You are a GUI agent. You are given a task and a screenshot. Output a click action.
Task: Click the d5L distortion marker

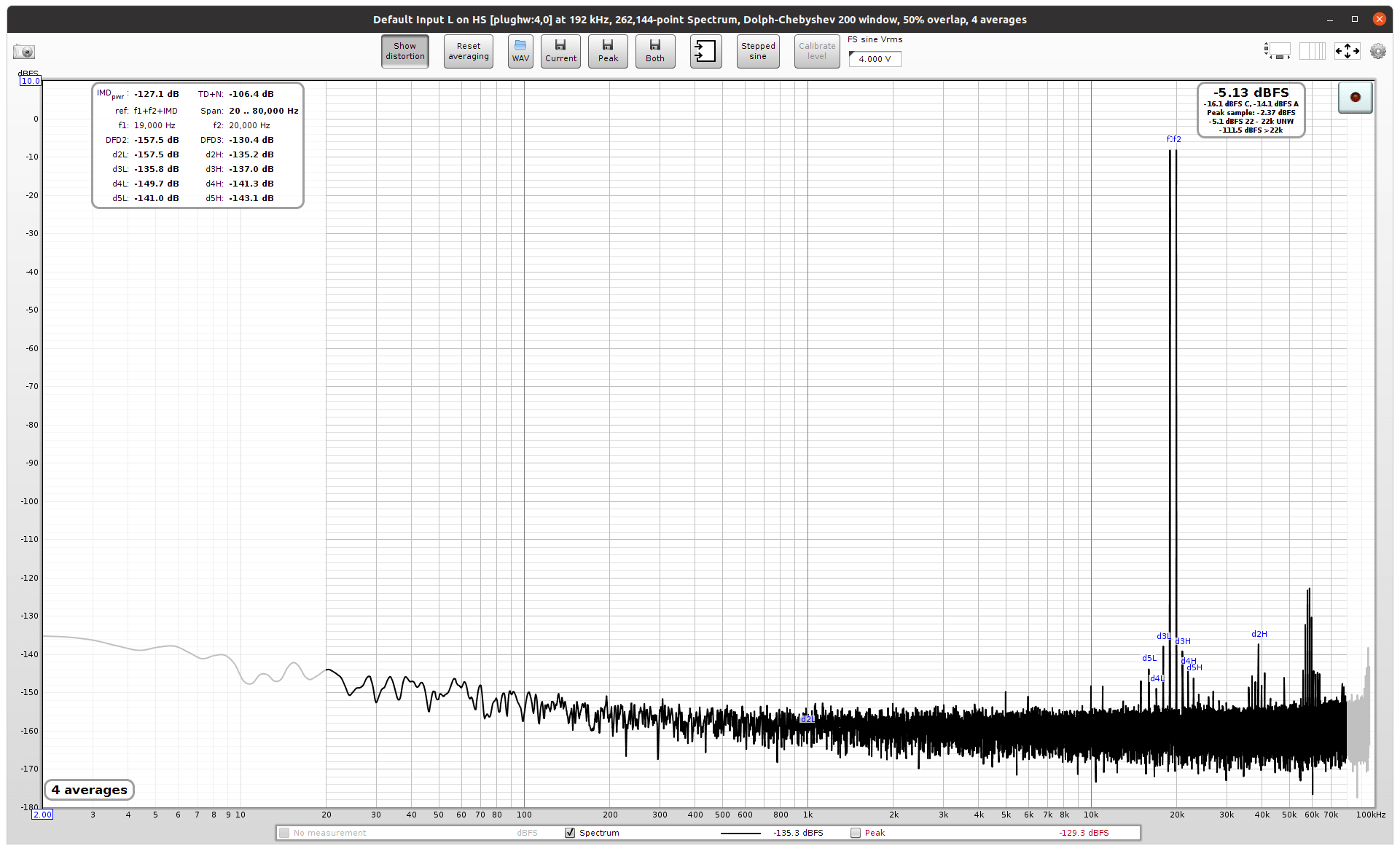(x=1149, y=658)
